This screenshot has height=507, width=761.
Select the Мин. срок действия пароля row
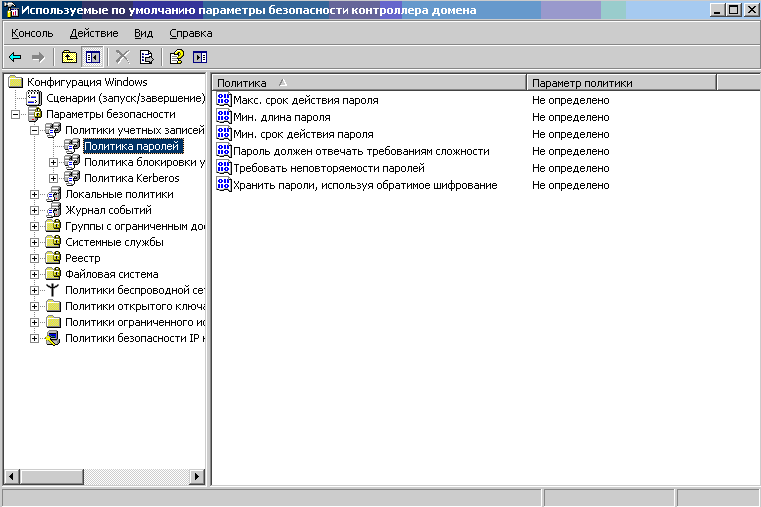pos(303,134)
